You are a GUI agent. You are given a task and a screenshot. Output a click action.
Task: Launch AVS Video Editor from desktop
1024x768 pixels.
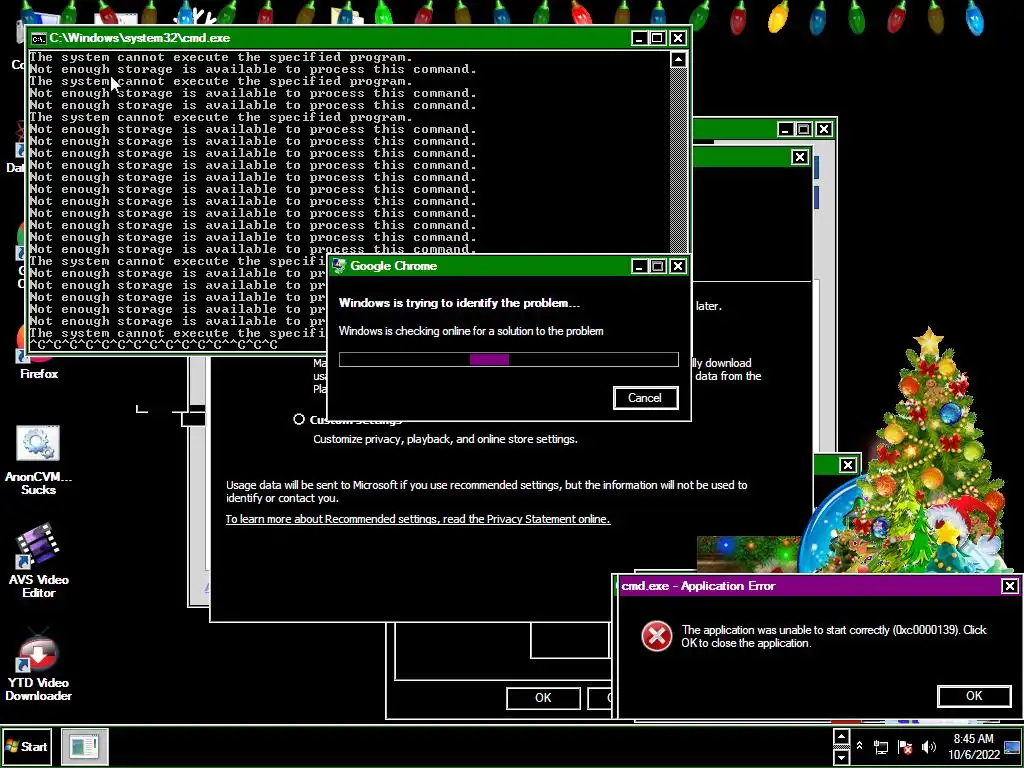point(38,560)
